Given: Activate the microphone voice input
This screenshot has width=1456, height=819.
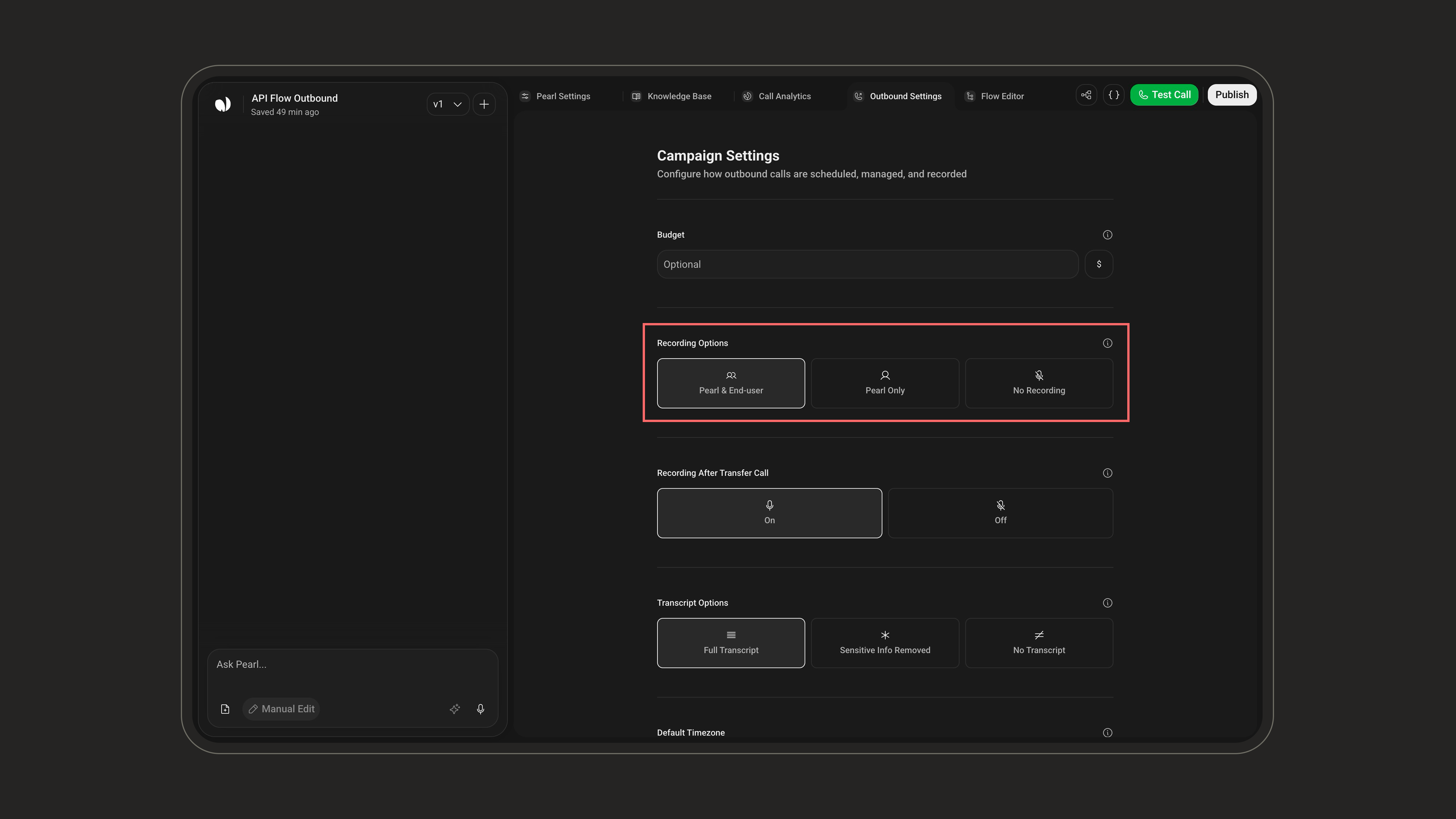Looking at the screenshot, I should pos(480,709).
